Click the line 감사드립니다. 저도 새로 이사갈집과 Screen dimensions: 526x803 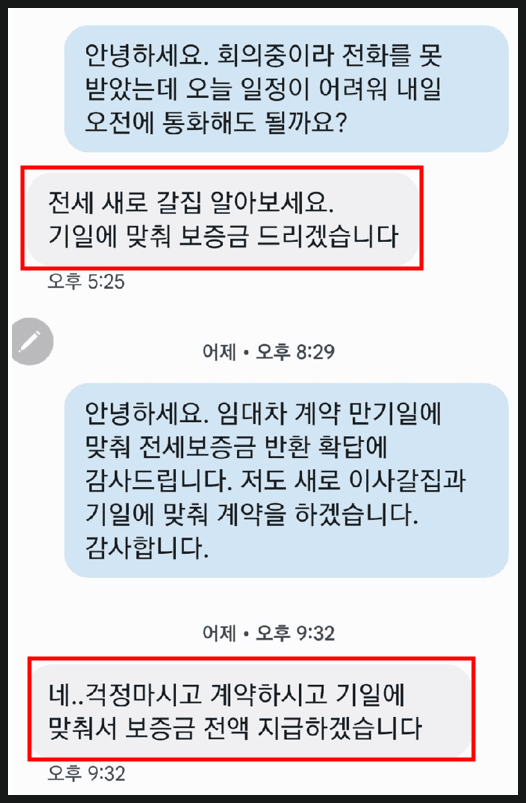point(276,480)
